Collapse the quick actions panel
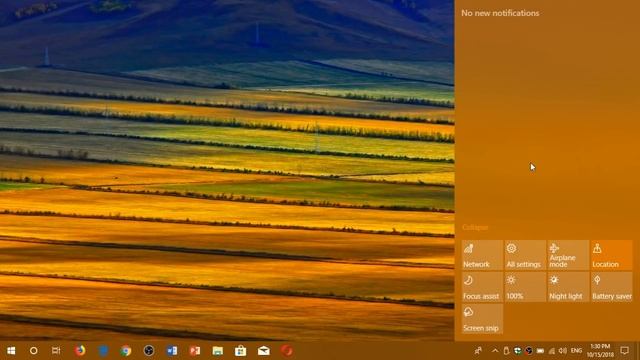The image size is (640, 360). coord(475,227)
